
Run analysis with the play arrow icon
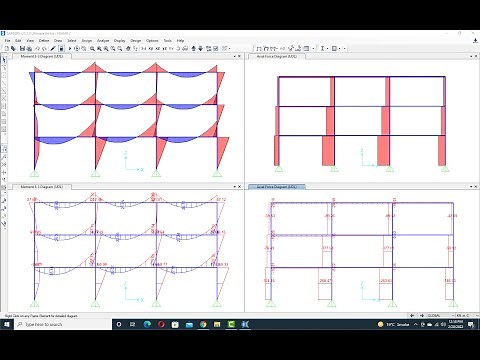tap(70, 48)
